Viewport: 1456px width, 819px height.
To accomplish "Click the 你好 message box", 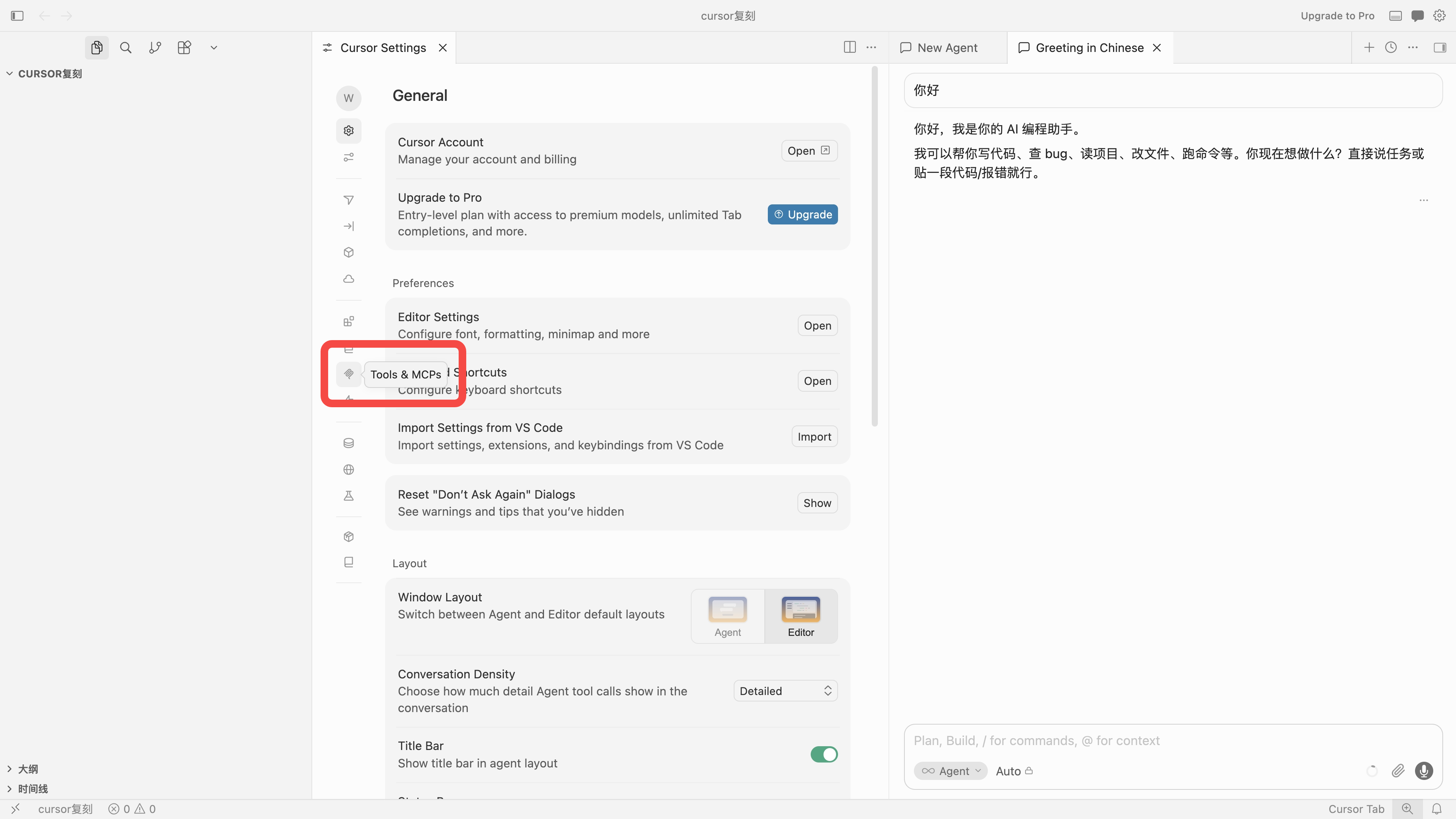I will (x=1173, y=90).
